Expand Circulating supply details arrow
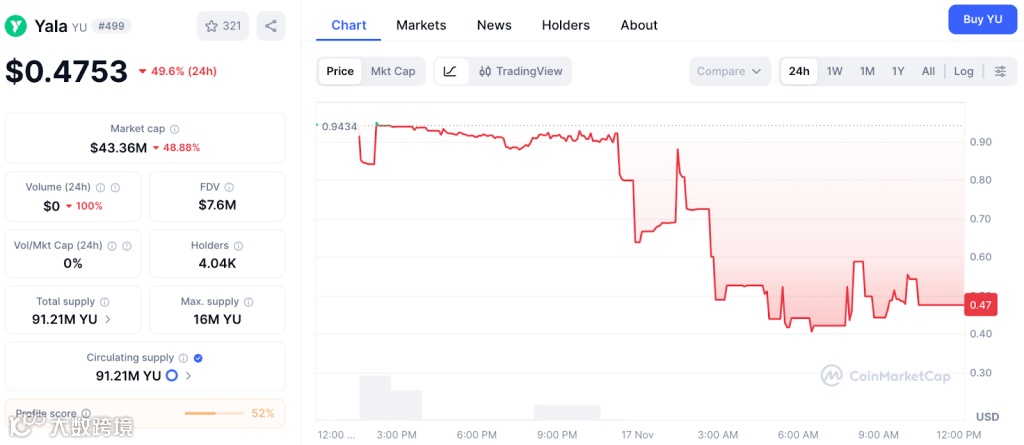Viewport: 1024px width, 445px height. point(188,376)
